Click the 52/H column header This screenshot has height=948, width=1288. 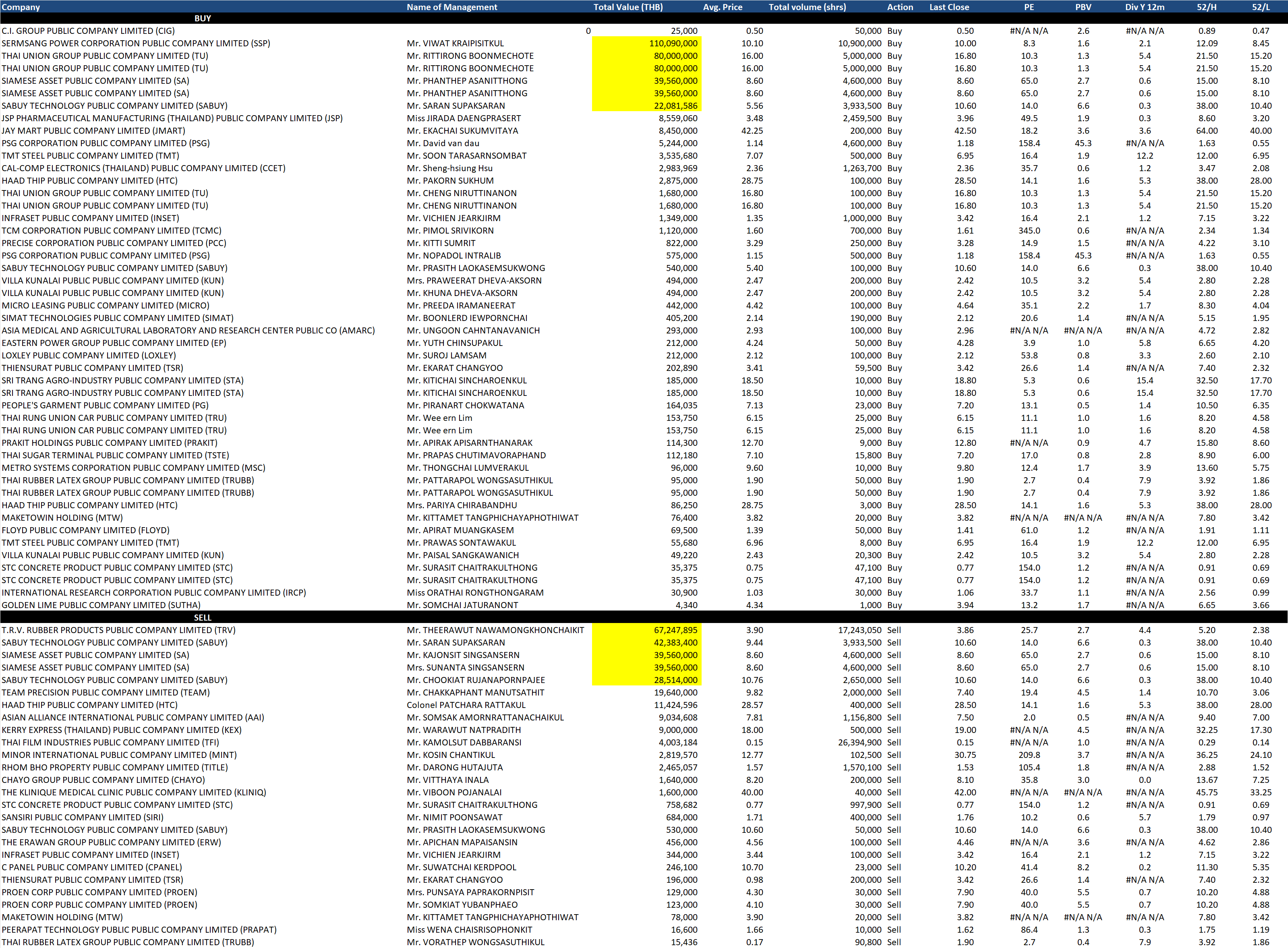[x=1206, y=7]
